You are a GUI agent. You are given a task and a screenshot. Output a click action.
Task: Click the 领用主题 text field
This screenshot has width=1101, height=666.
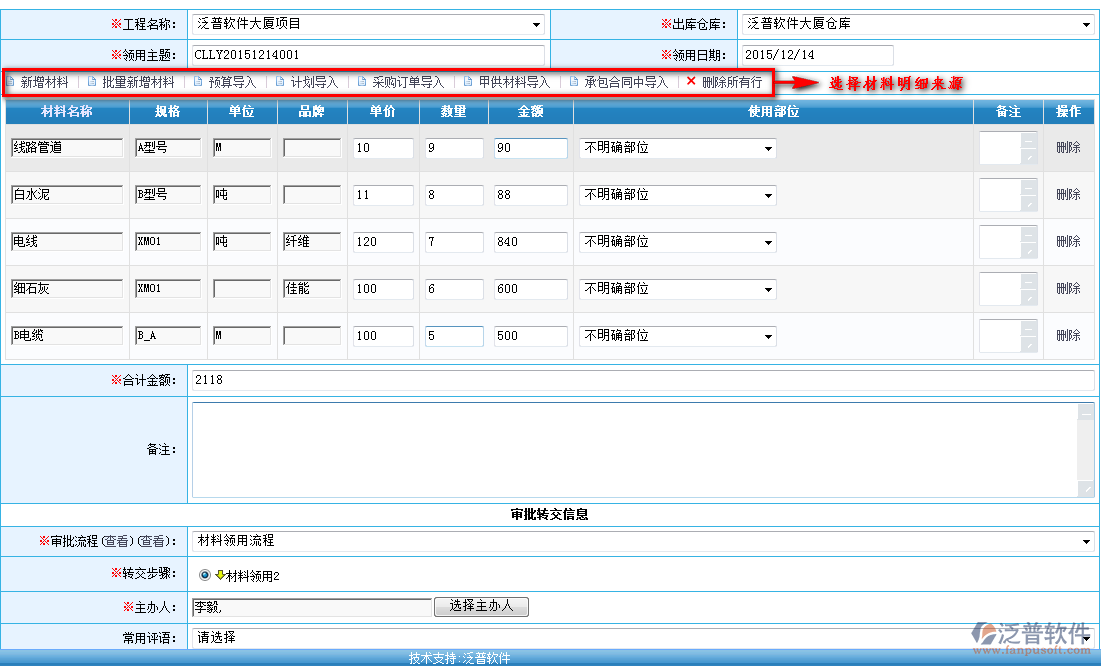tap(367, 55)
